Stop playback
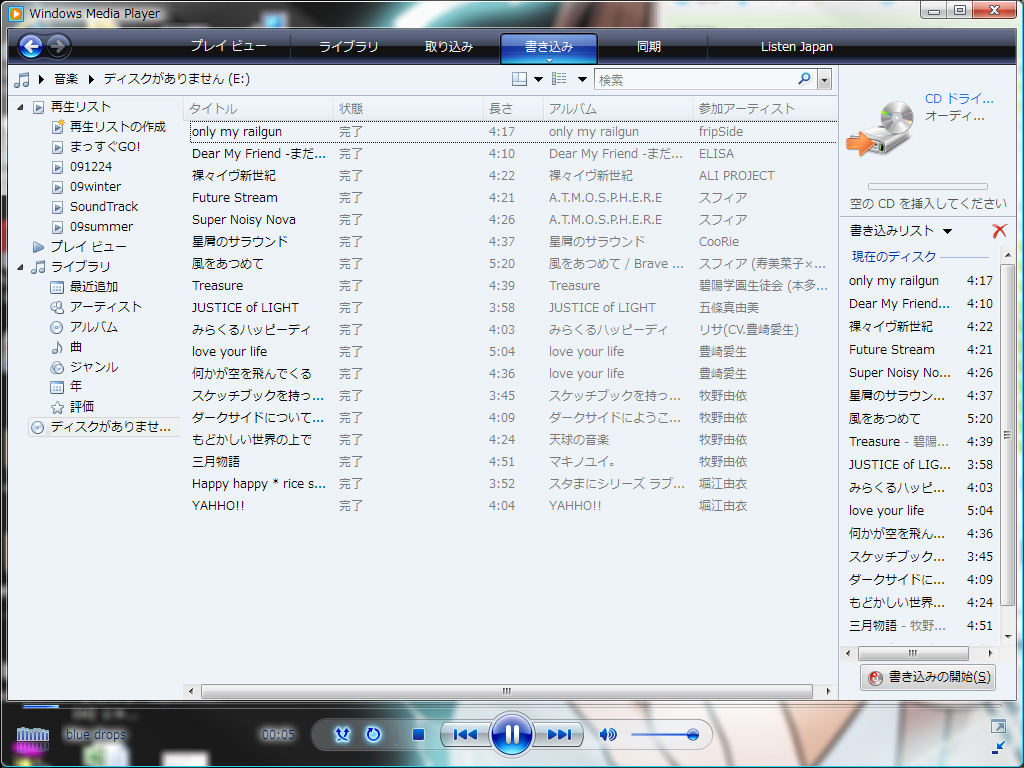This screenshot has width=1024, height=768. click(419, 735)
